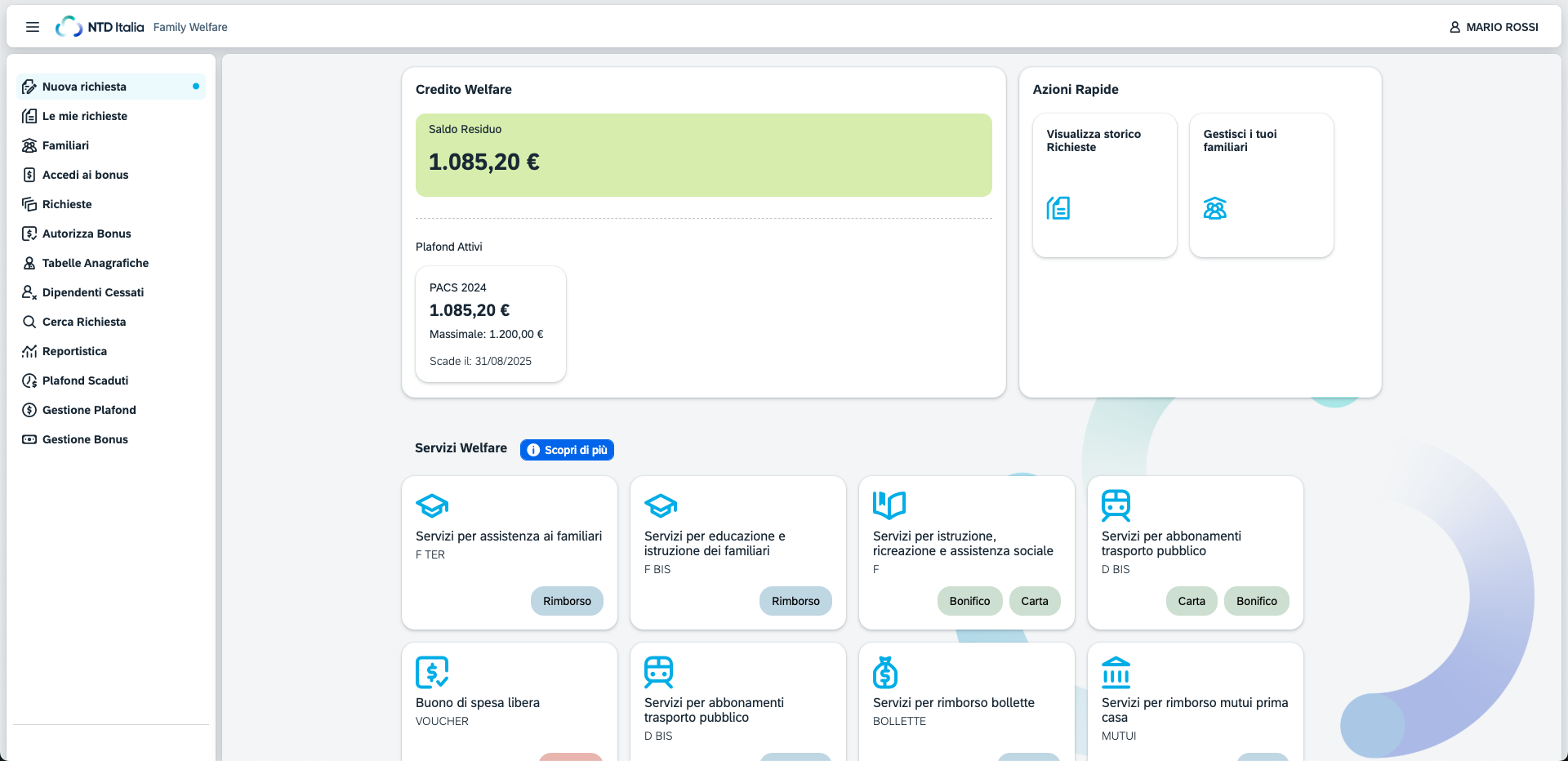Open Gestisci i tuoi familiari card

point(1261,185)
